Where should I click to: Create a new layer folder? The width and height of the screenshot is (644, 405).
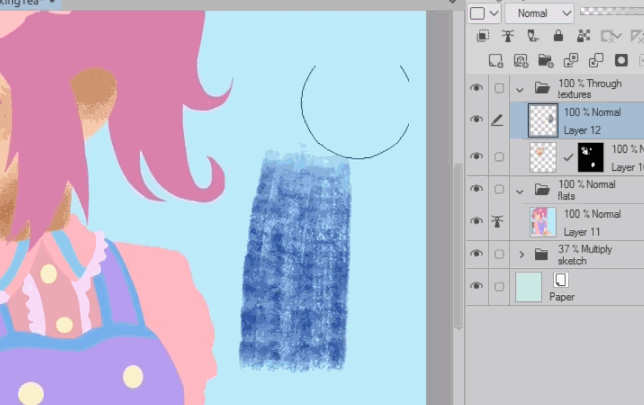click(x=546, y=61)
